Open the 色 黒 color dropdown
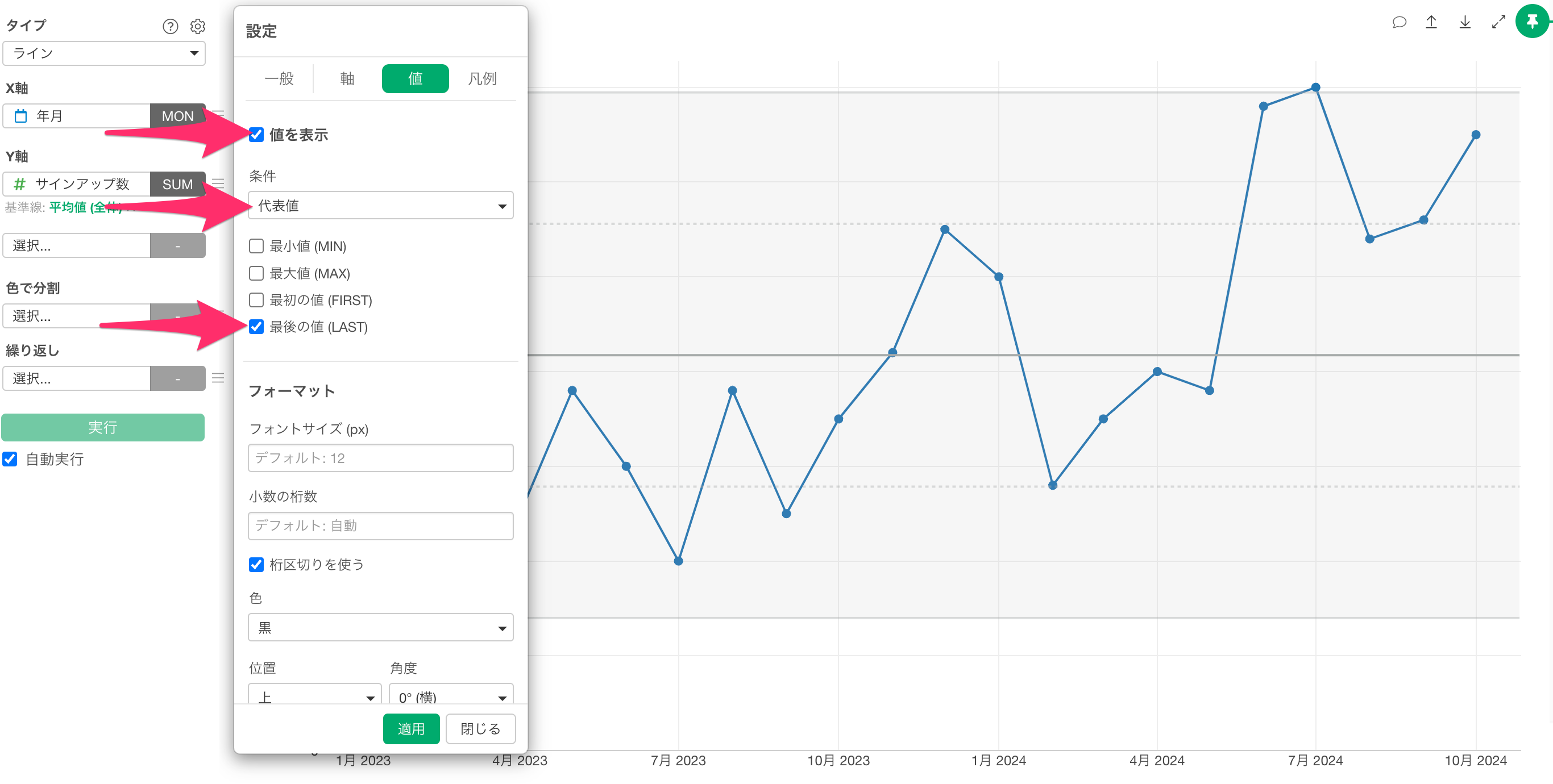This screenshot has height=784, width=1553. (380, 627)
